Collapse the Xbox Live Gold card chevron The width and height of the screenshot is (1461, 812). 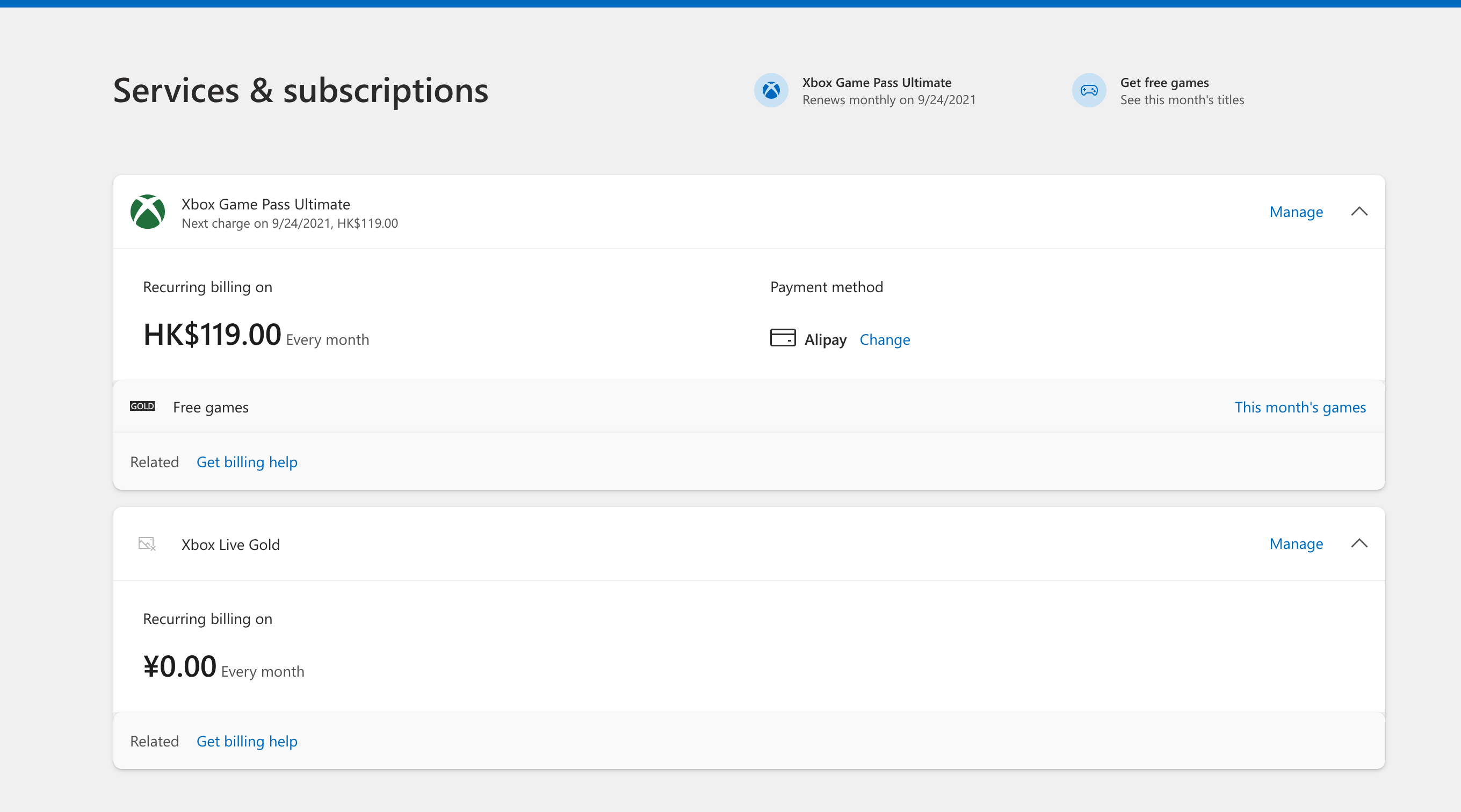click(1359, 543)
